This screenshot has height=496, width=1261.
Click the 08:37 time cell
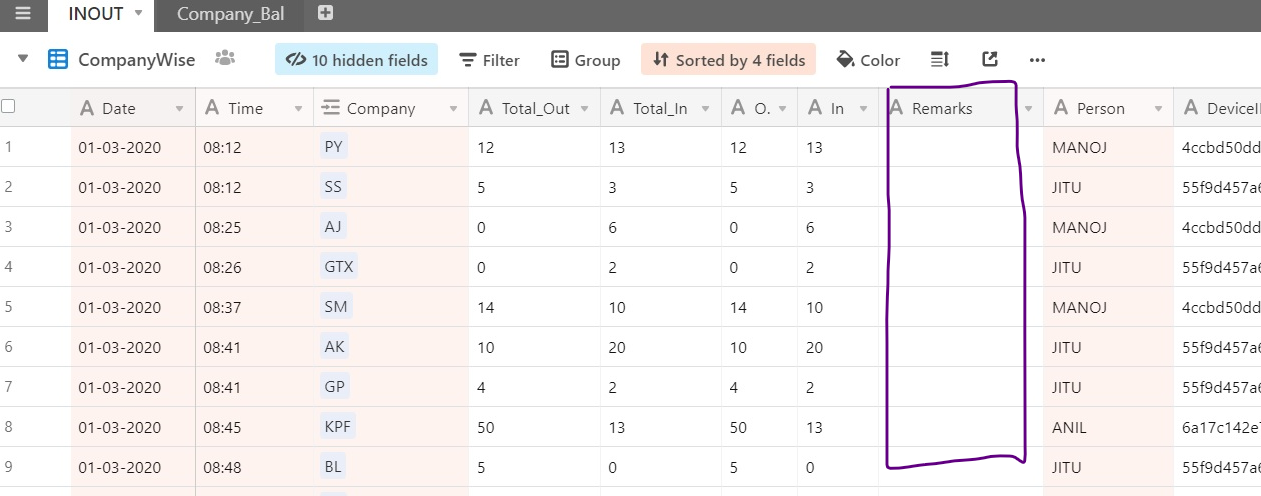[255, 307]
